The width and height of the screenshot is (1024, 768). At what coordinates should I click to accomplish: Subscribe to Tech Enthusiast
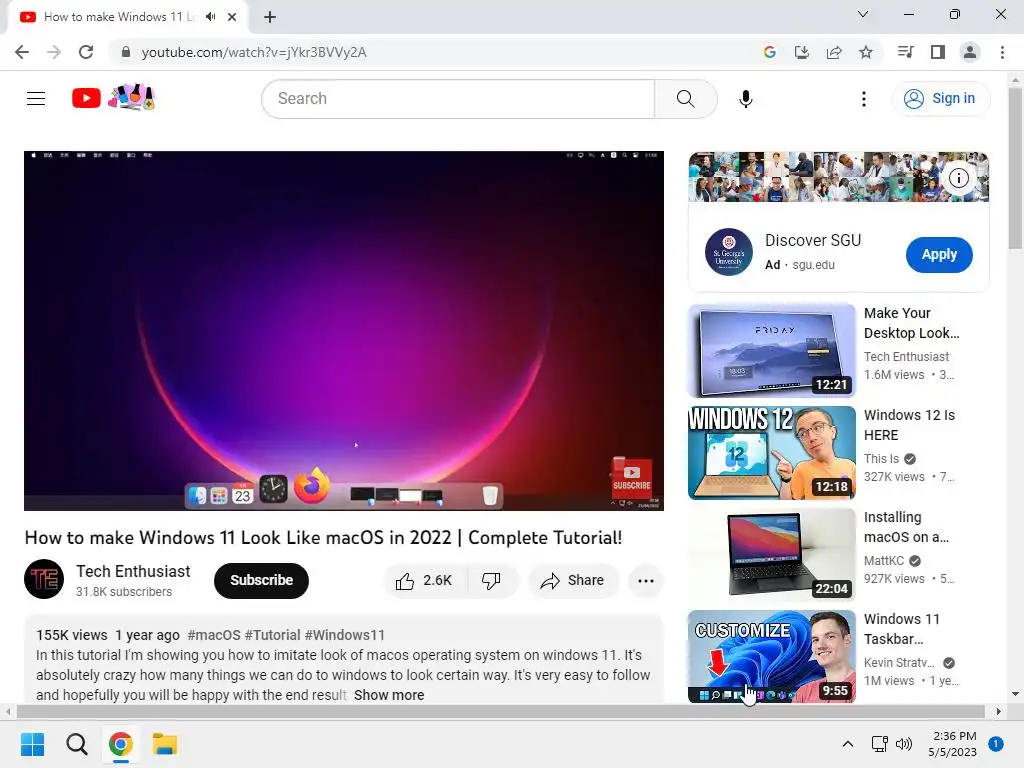(261, 581)
